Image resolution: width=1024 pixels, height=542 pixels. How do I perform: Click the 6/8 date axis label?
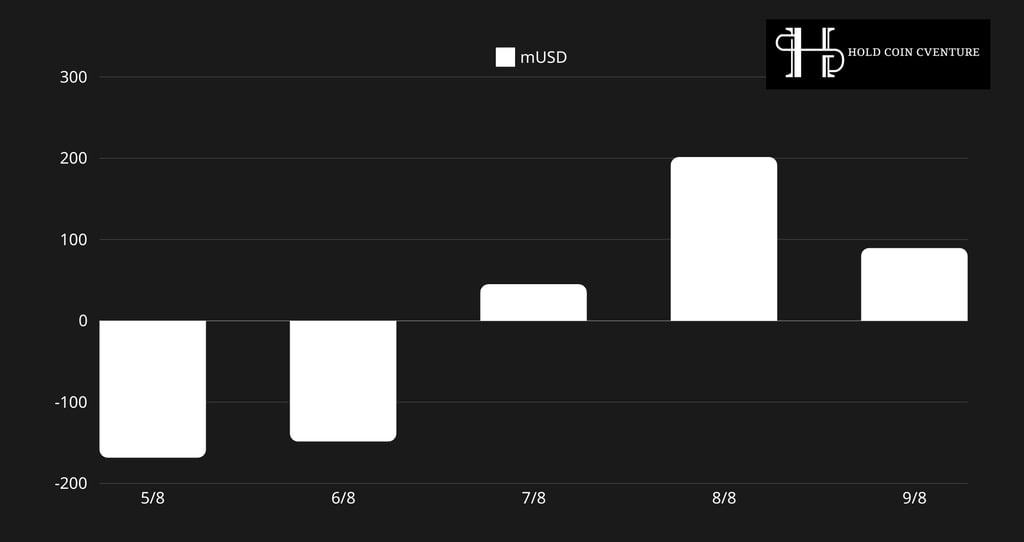pyautogui.click(x=343, y=498)
